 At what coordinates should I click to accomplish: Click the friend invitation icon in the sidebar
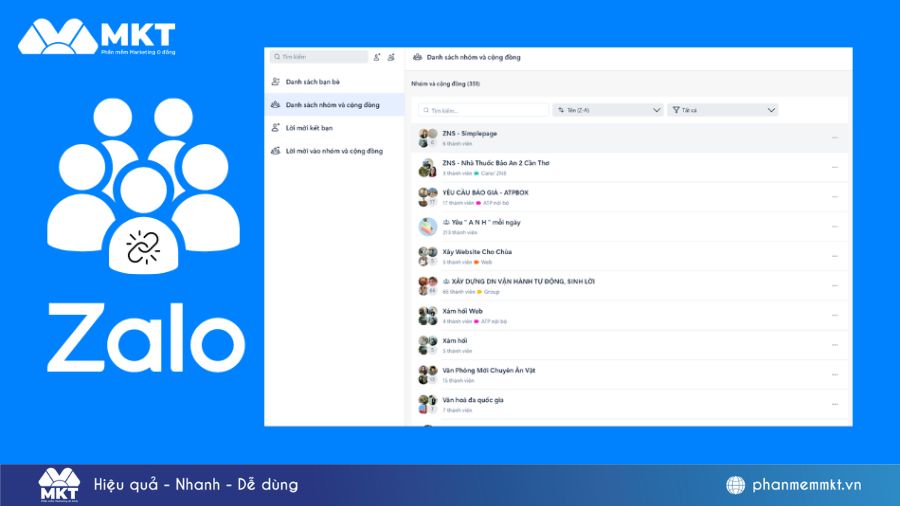click(276, 128)
